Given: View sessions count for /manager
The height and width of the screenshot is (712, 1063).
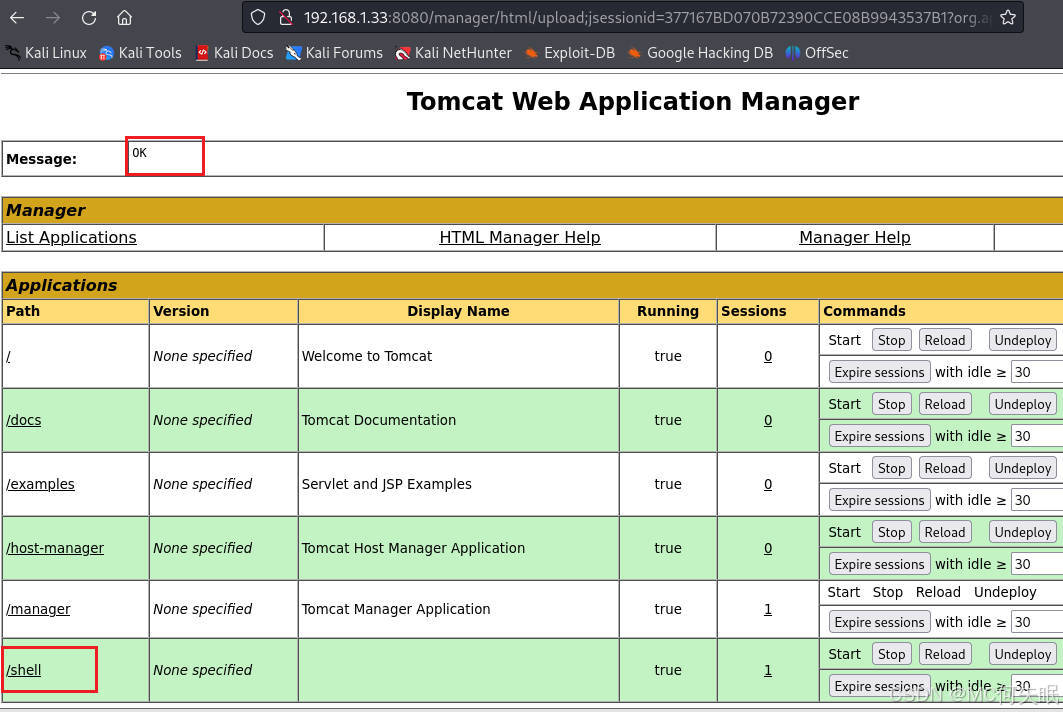Looking at the screenshot, I should tap(768, 609).
